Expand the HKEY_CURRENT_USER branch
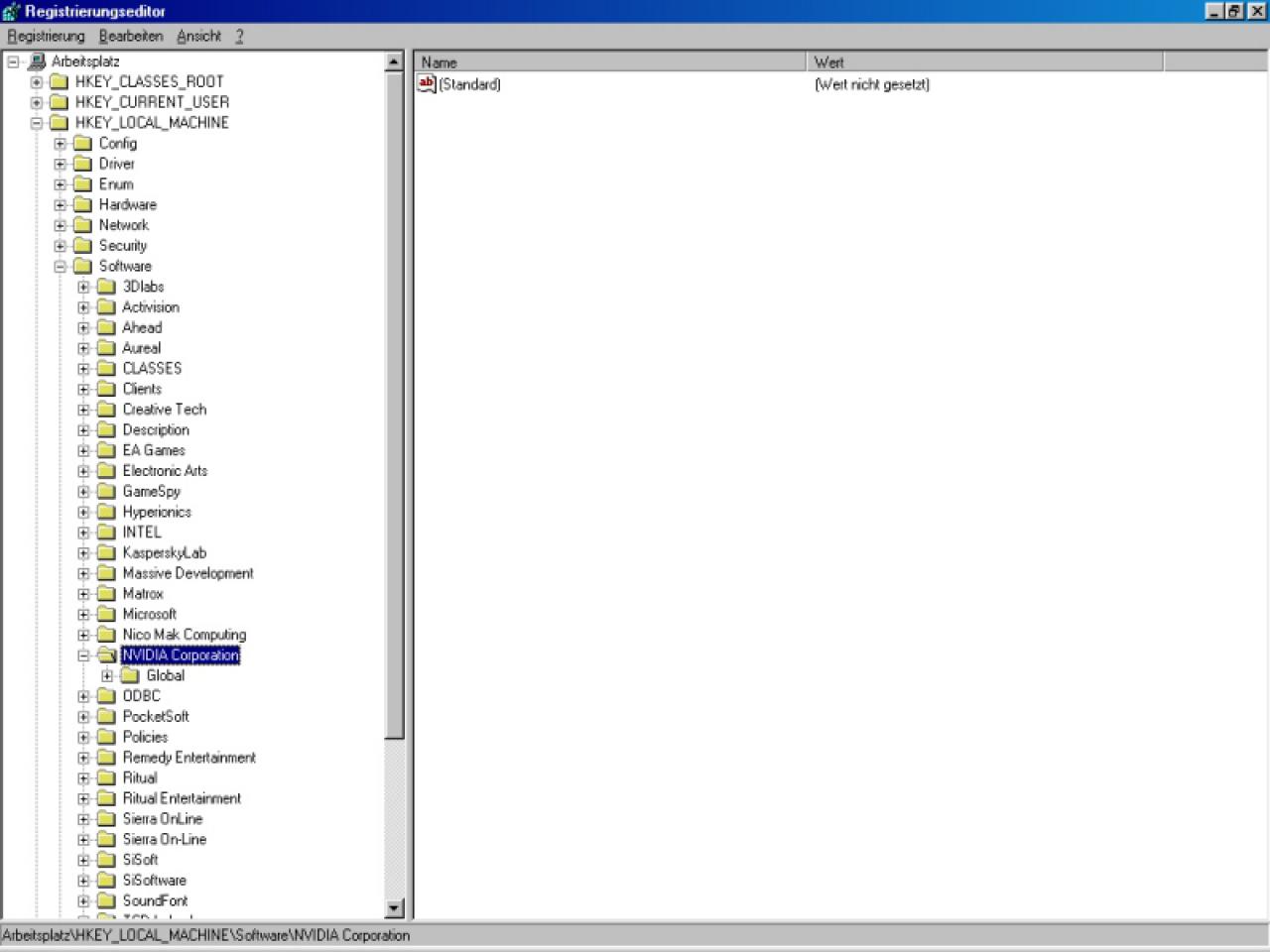 37,102
